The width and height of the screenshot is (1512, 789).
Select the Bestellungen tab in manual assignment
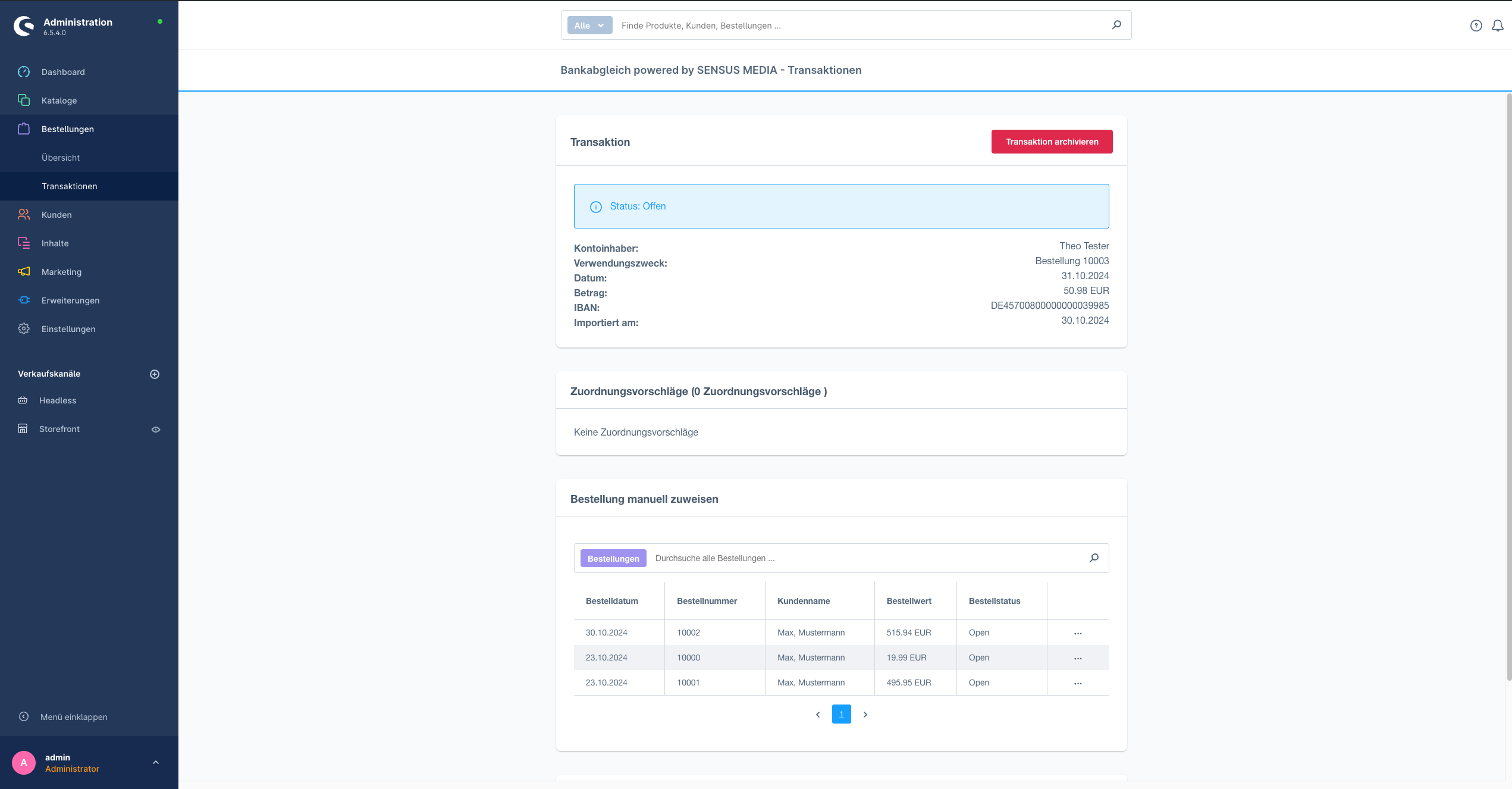pyautogui.click(x=612, y=558)
